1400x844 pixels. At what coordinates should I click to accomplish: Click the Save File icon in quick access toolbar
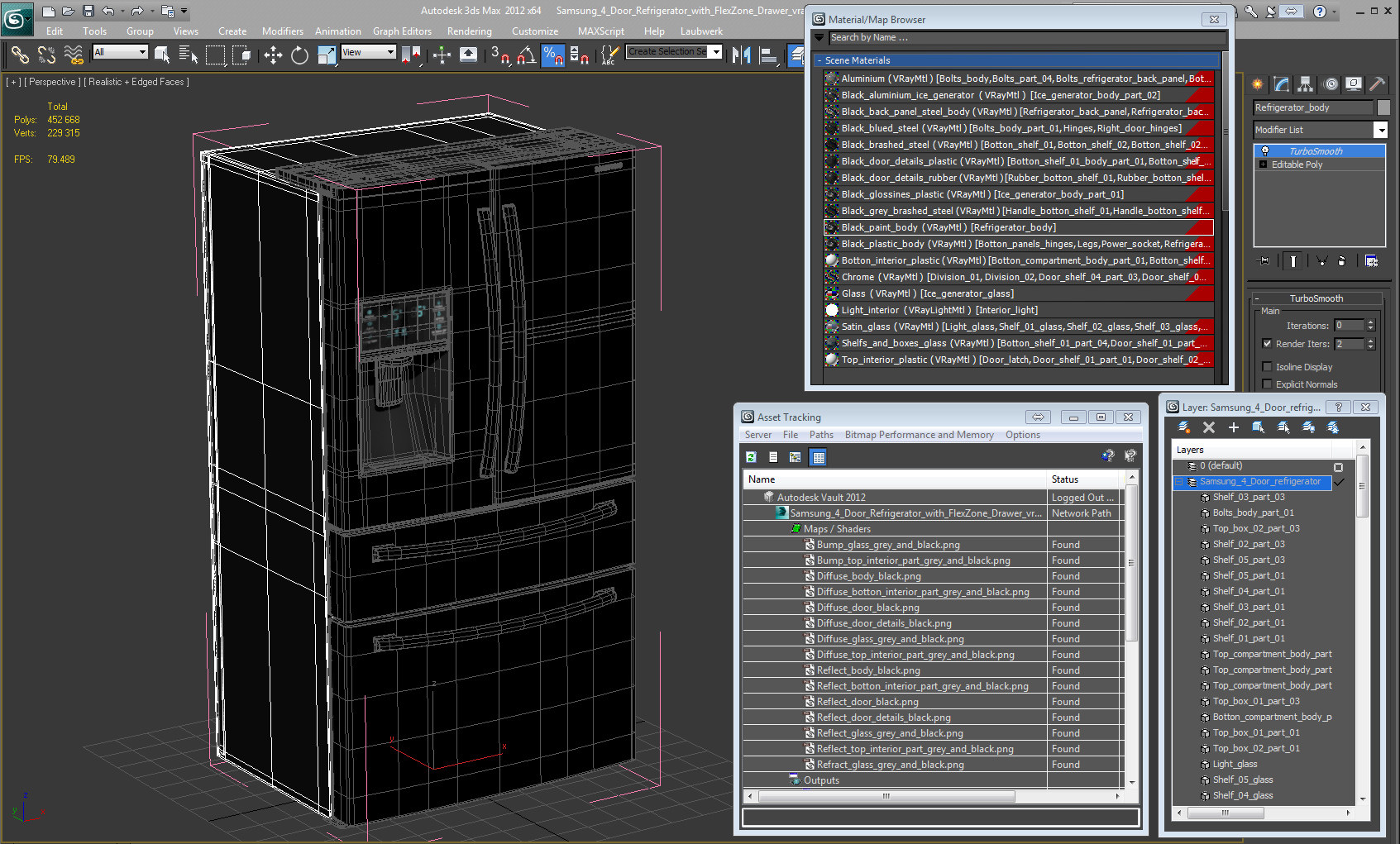(x=88, y=11)
